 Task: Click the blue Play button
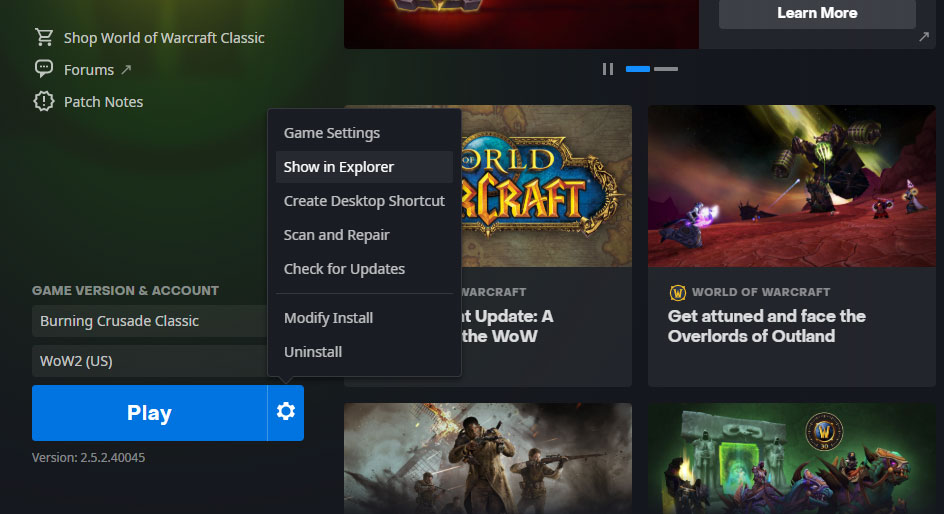pyautogui.click(x=149, y=413)
